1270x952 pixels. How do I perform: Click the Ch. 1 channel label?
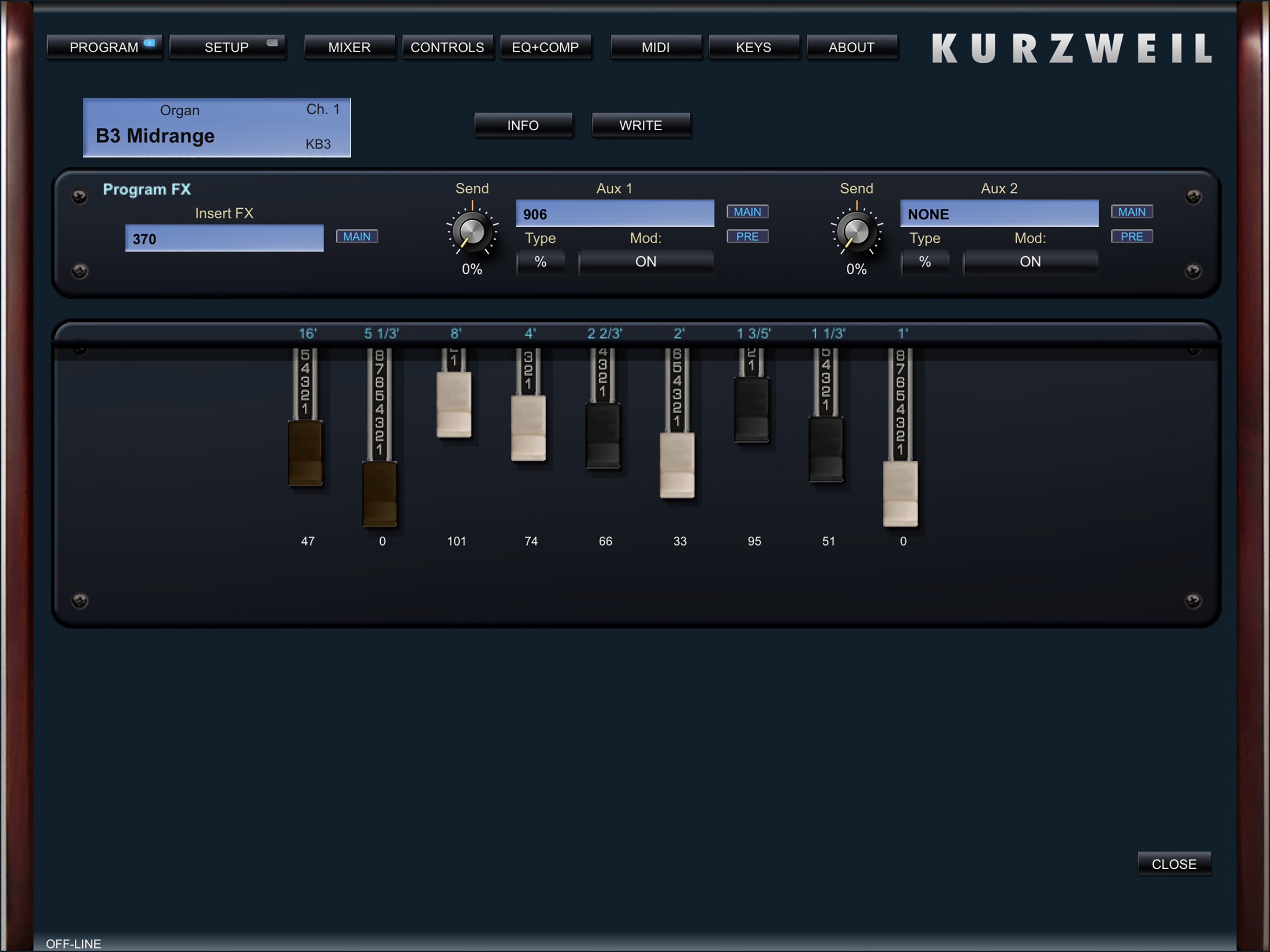pos(323,109)
